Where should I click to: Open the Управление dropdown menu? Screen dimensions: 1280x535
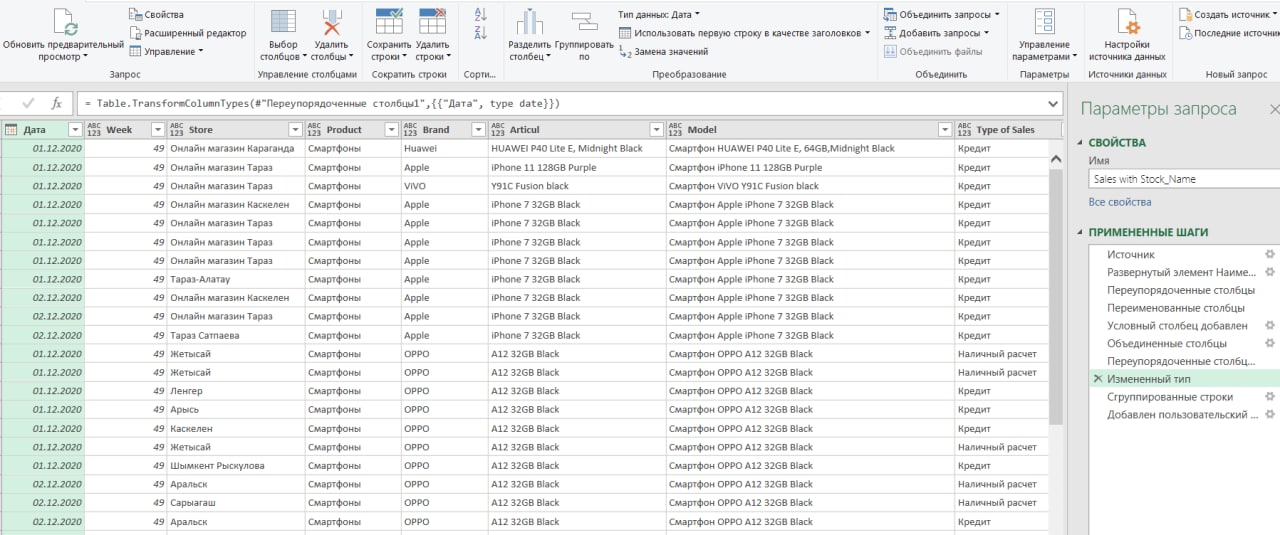coord(167,51)
